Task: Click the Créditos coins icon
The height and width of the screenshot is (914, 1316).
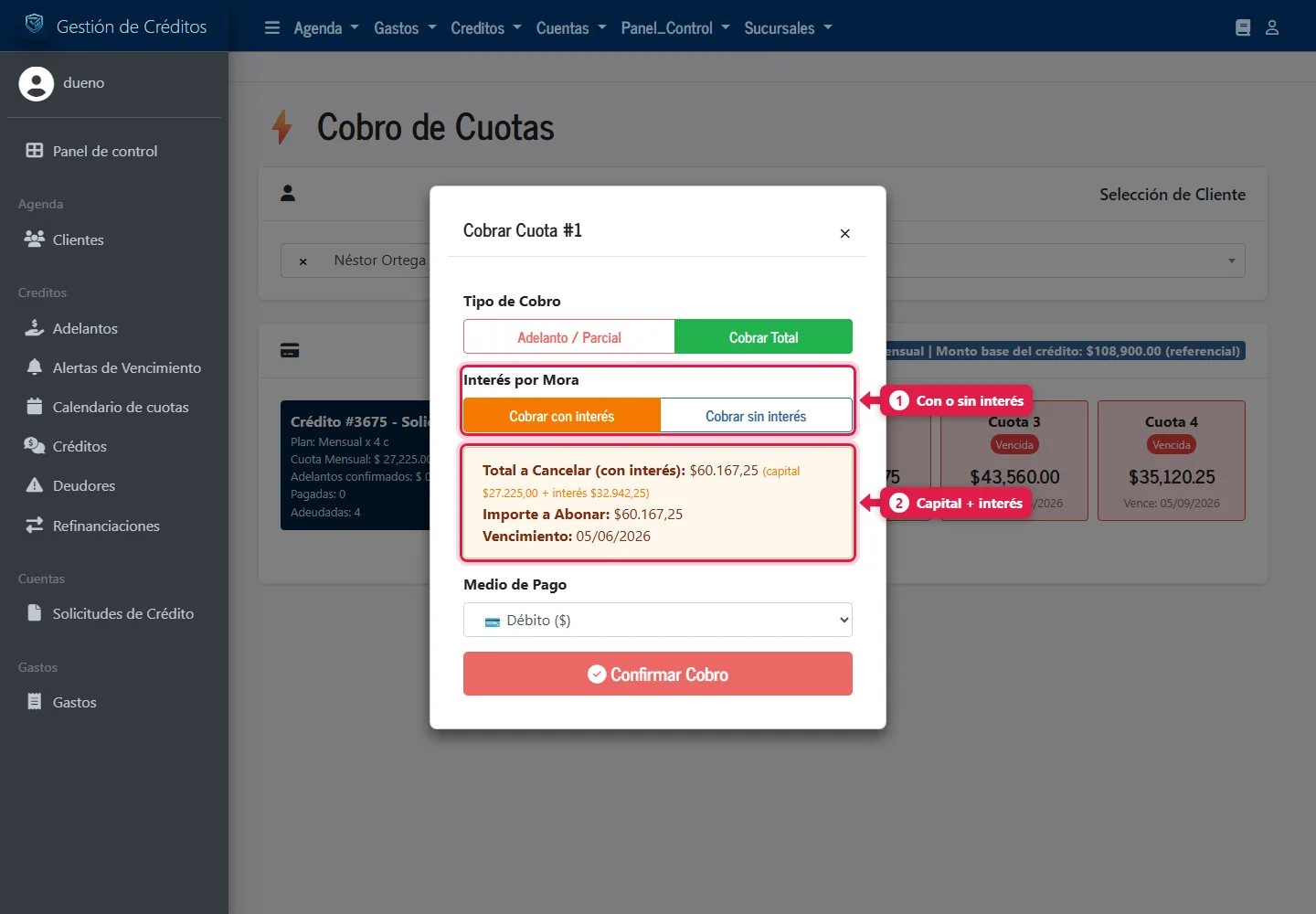Action: 35,446
